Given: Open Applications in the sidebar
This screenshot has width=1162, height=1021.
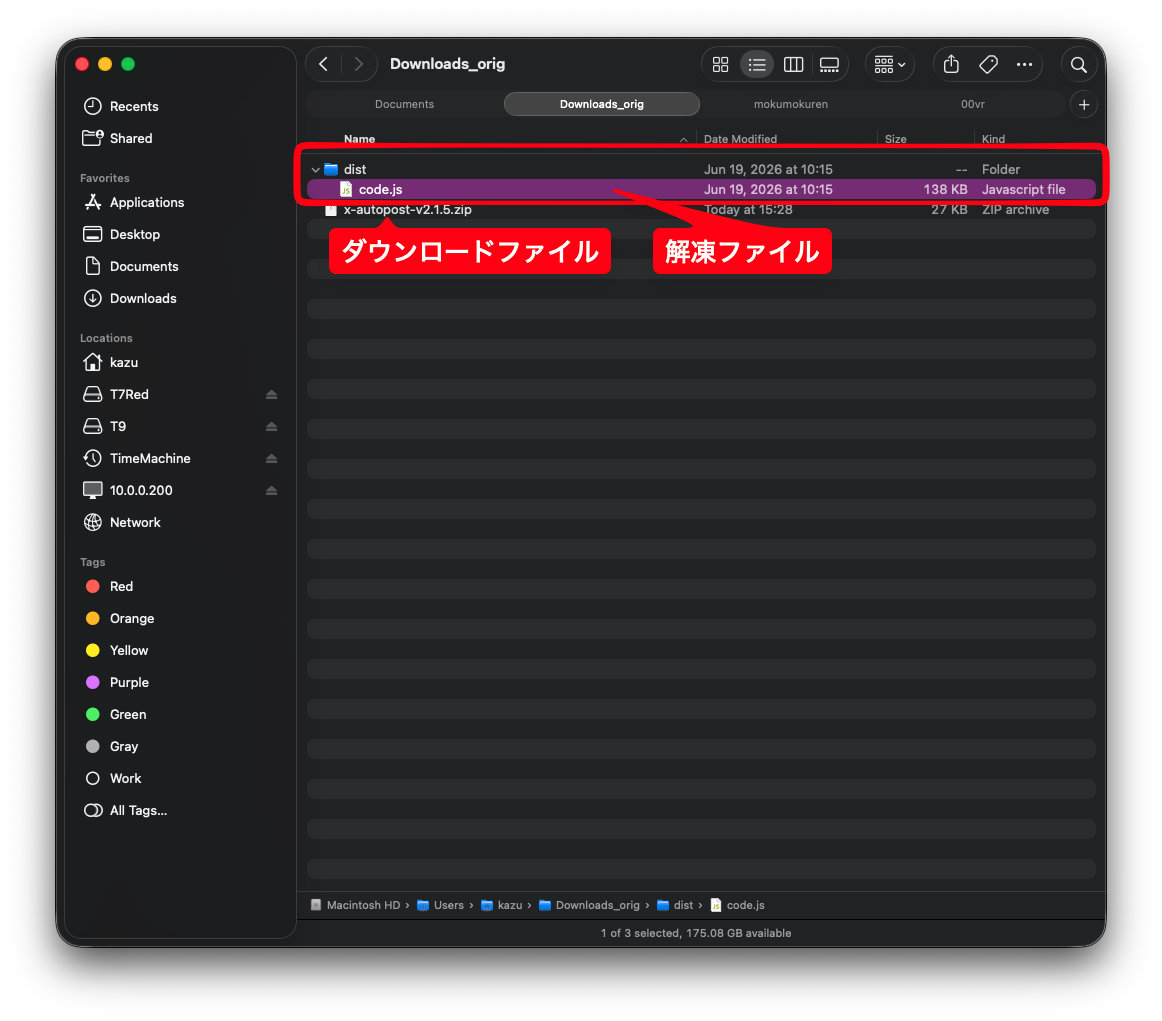Looking at the screenshot, I should 147,202.
